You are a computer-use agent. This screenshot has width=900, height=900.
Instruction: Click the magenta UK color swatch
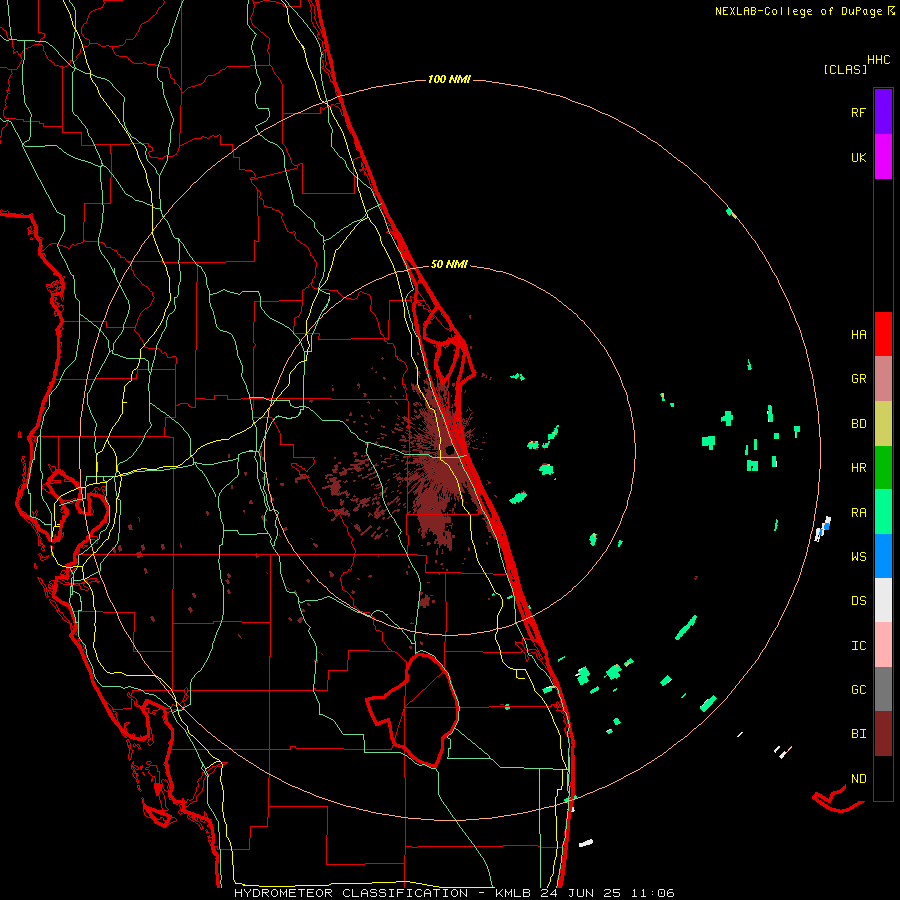[883, 157]
